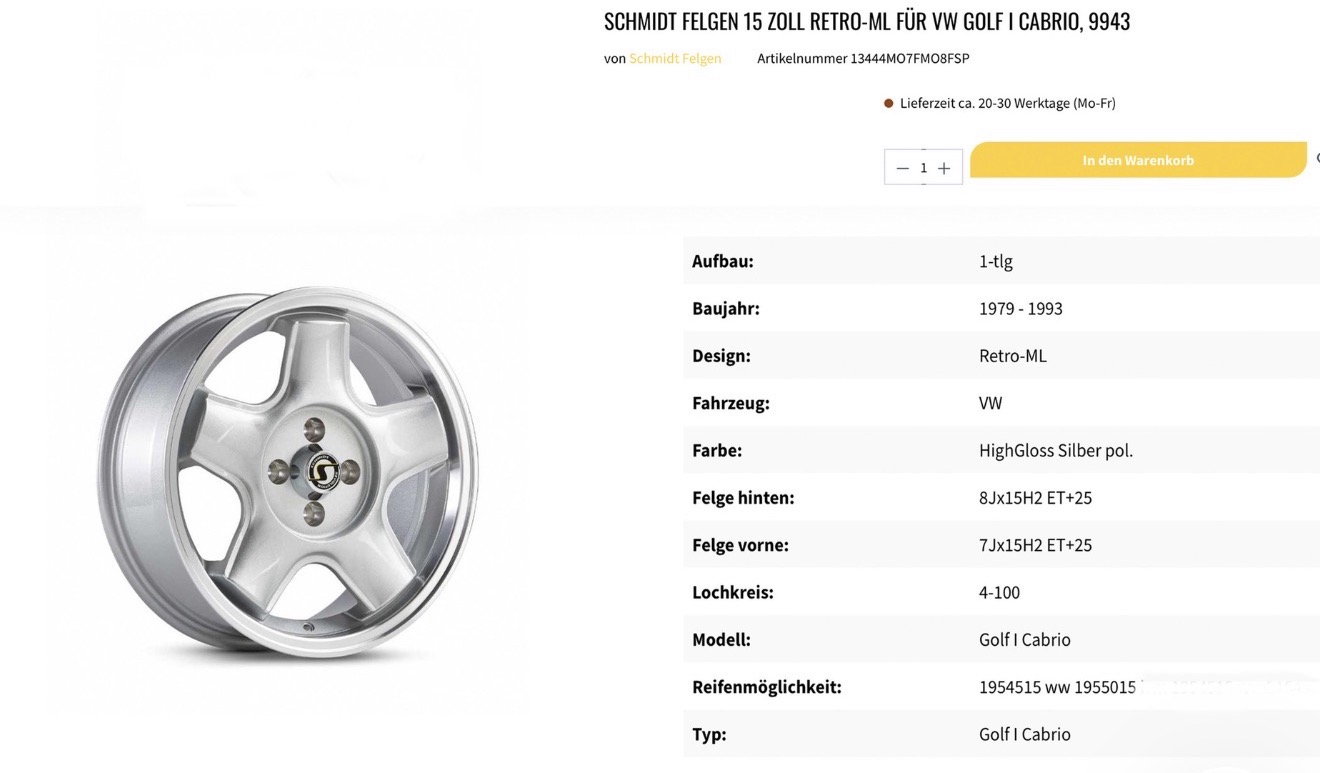
Task: Select the product title heading
Action: (867, 21)
